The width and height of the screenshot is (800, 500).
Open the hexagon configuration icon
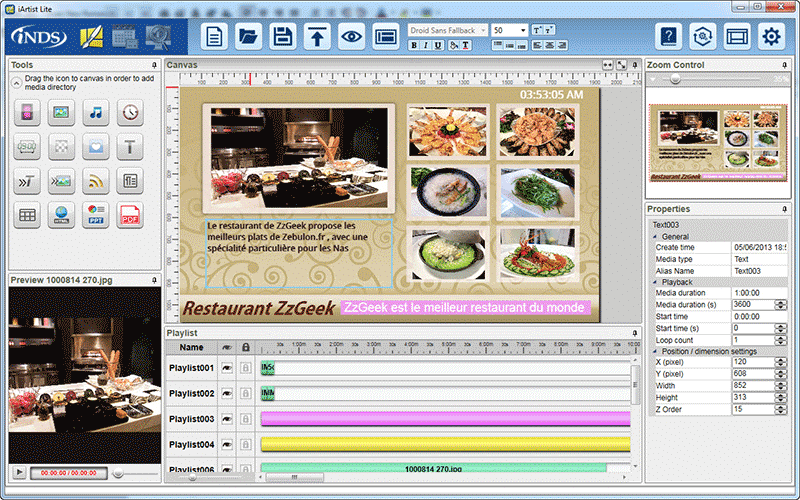(x=703, y=37)
